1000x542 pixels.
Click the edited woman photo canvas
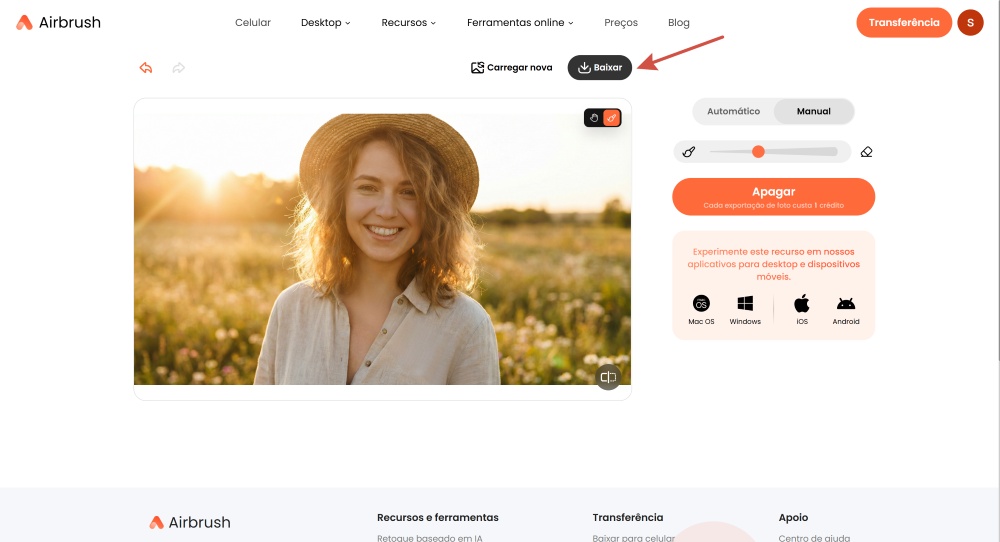[x=383, y=249]
